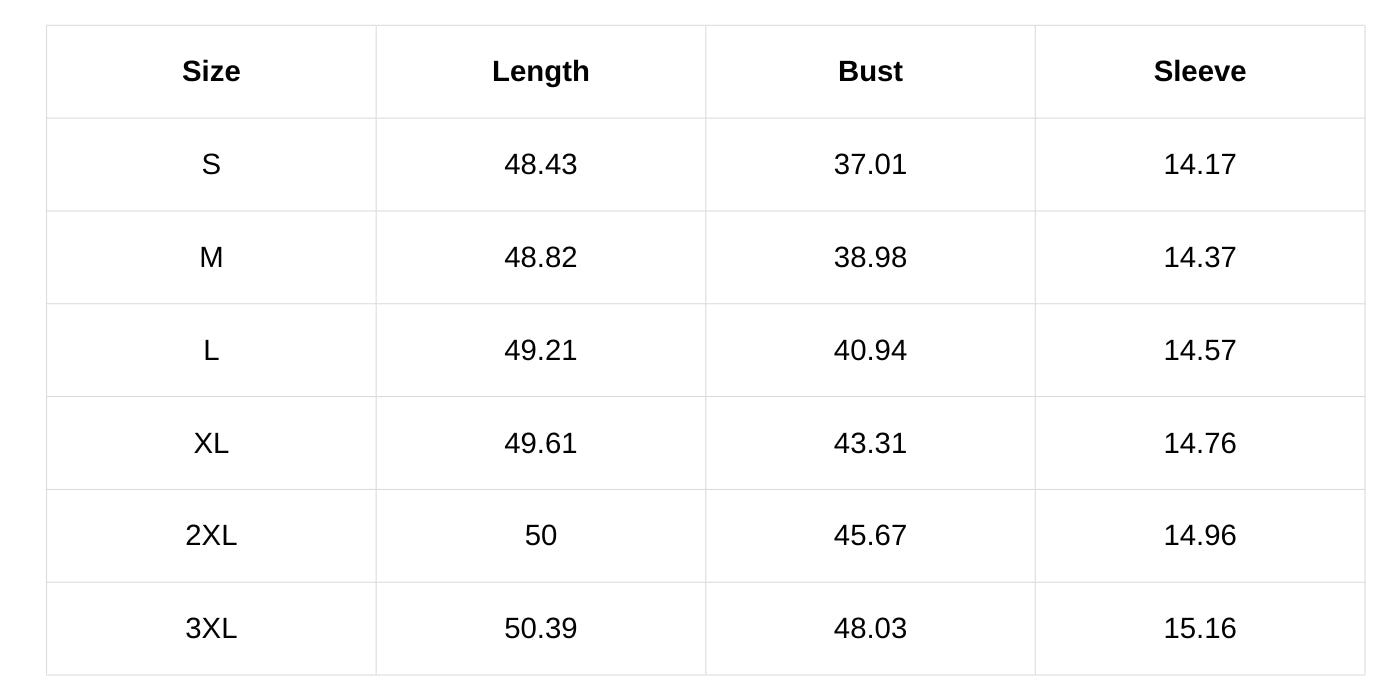
Task: Select the 49.21 length cell
Action: coord(540,350)
